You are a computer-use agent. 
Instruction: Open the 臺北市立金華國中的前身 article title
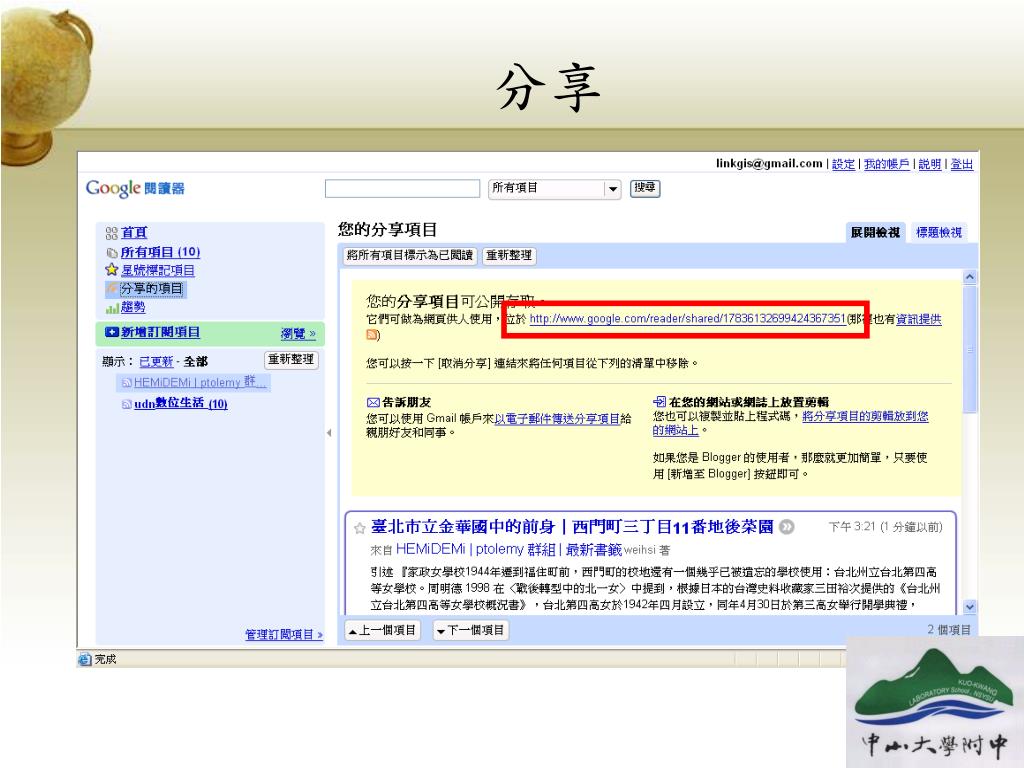(x=572, y=527)
